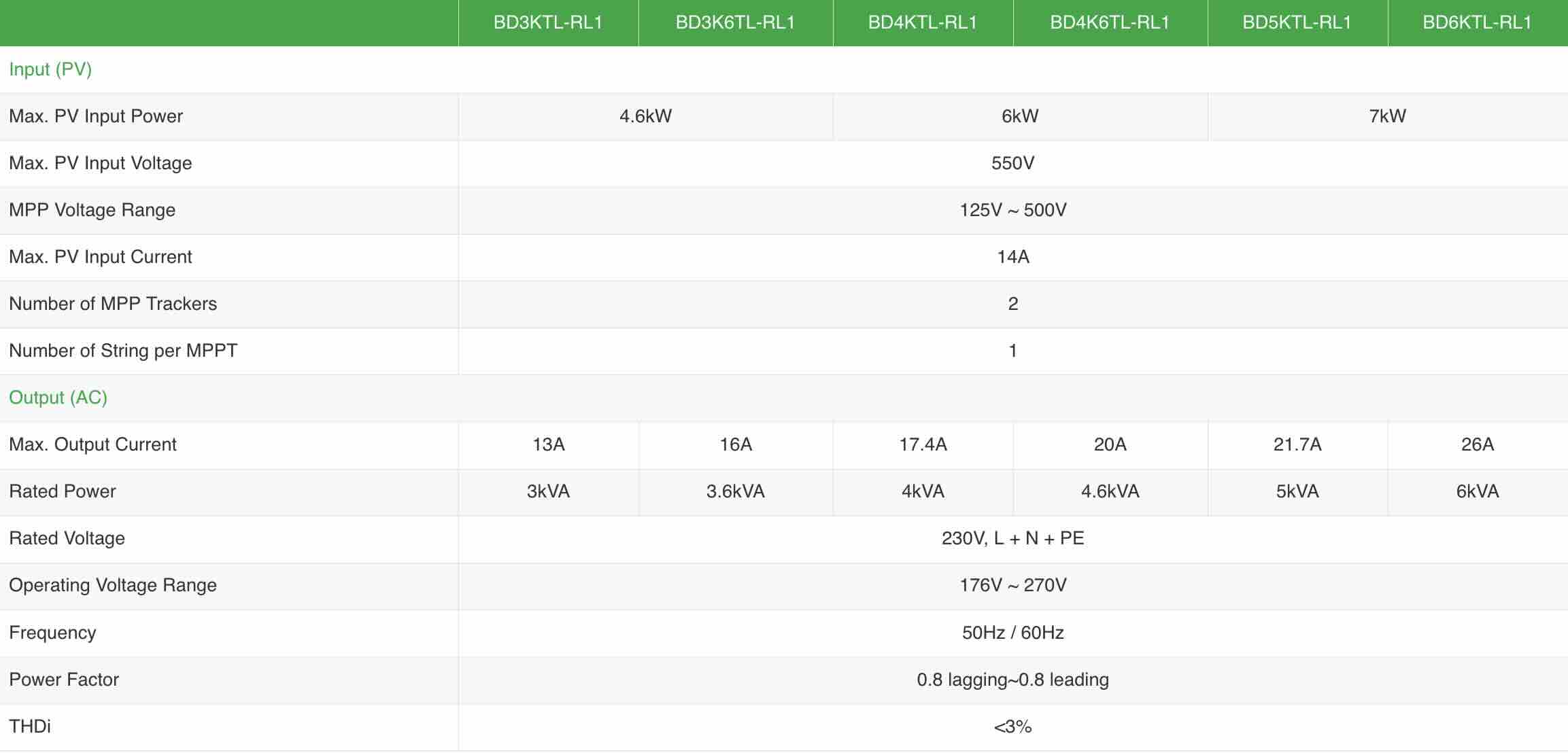Select the BD6KTL-RL1 column header
This screenshot has width=1568, height=753.
pyautogui.click(x=1478, y=22)
